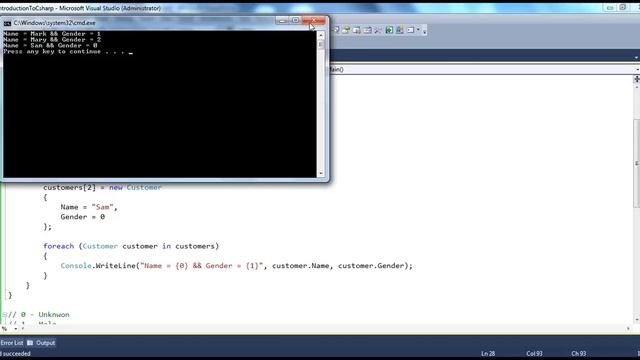Screen dimensions: 640x360
Task: Open the dropdown arrow beside the command window icon
Action: pyautogui.click(x=418, y=30)
